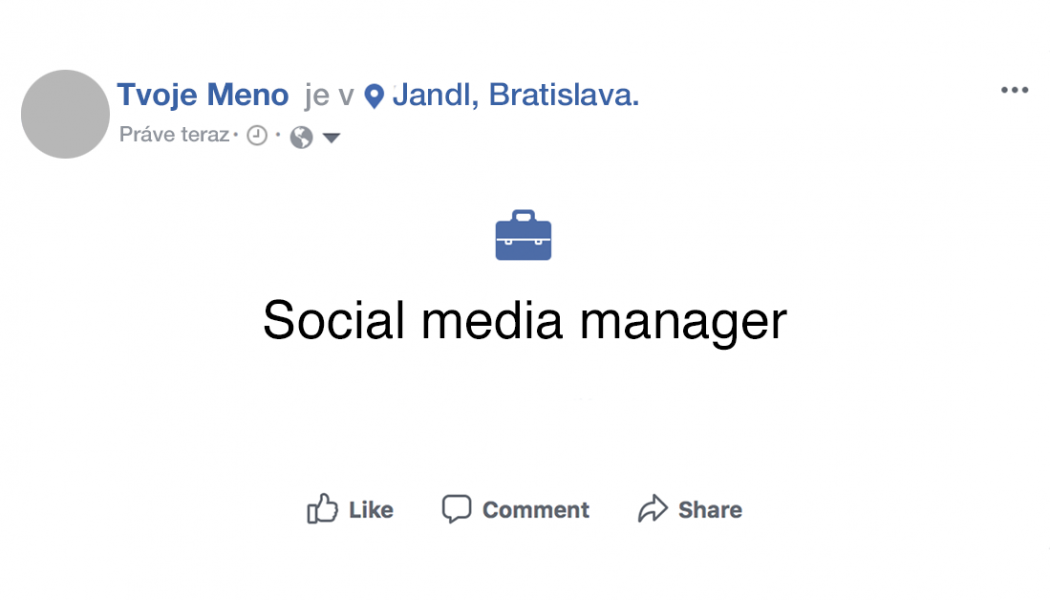Click the 'je v' text in header
Screen dimensions: 1050x600
pos(329,96)
